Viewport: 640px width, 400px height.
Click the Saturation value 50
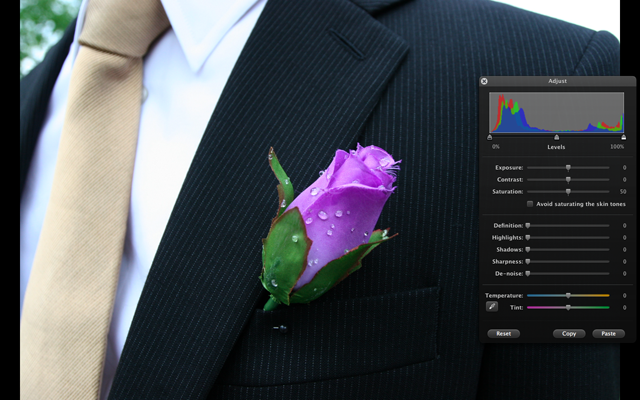click(x=623, y=191)
